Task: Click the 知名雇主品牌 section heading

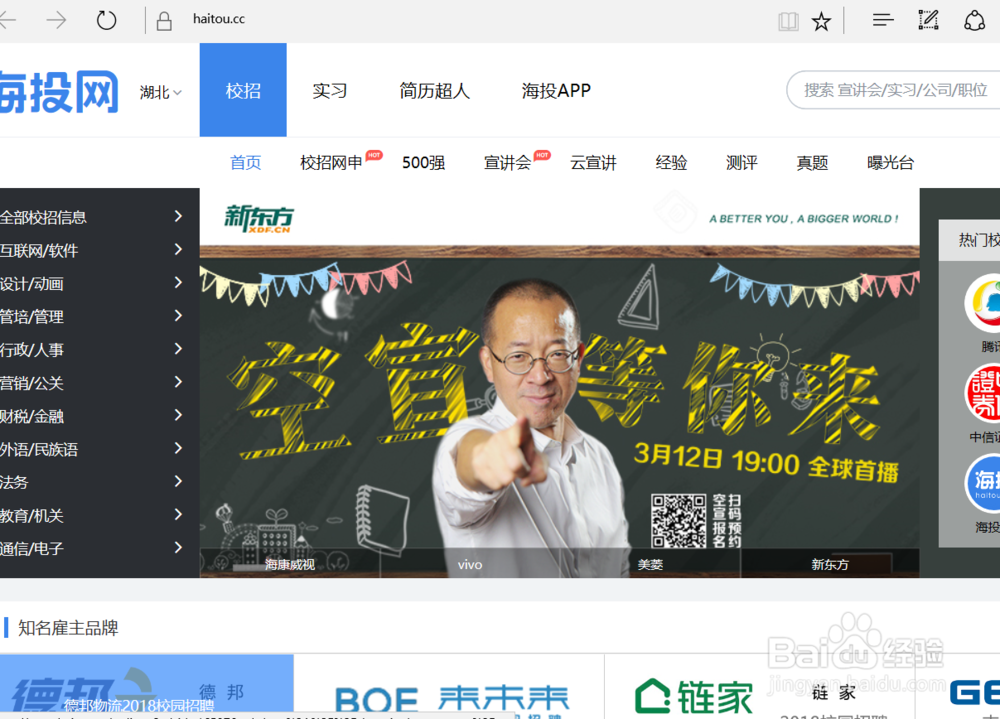Action: [x=68, y=628]
